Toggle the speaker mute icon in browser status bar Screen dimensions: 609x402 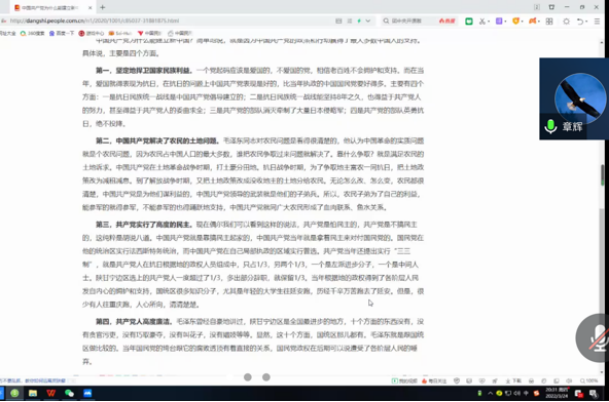coord(569,381)
